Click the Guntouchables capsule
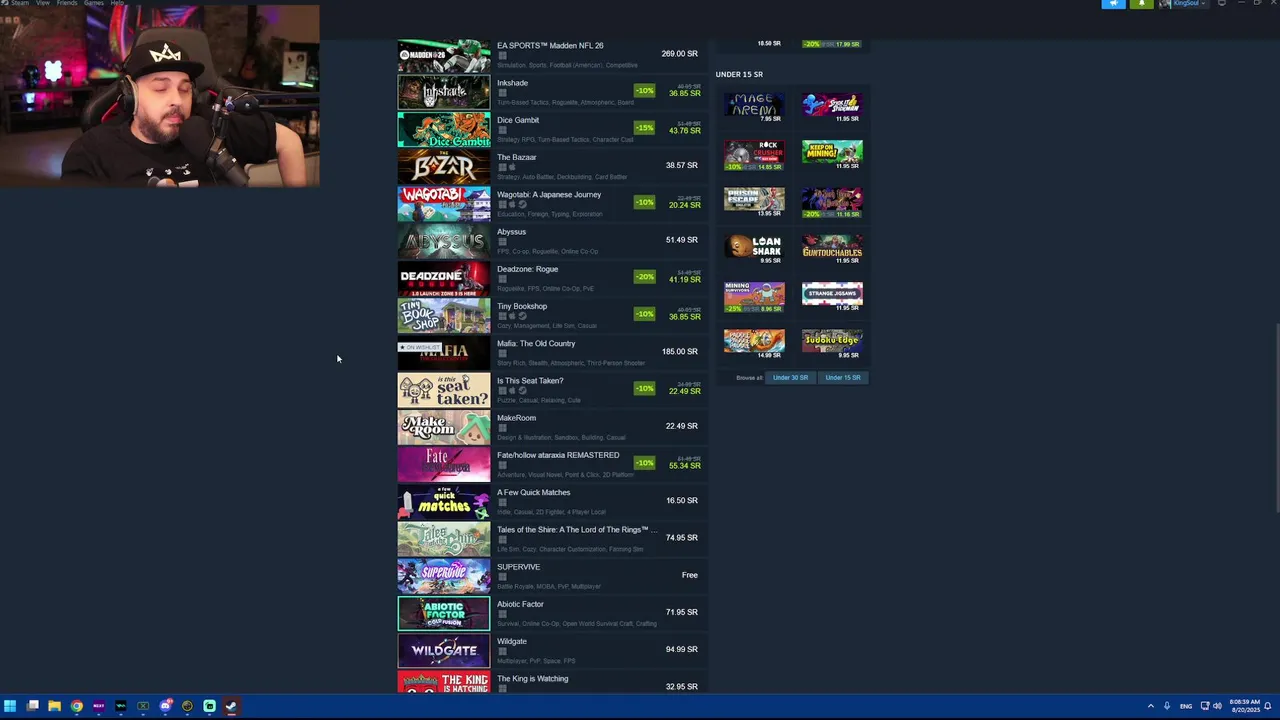1280x720 pixels. tap(832, 249)
